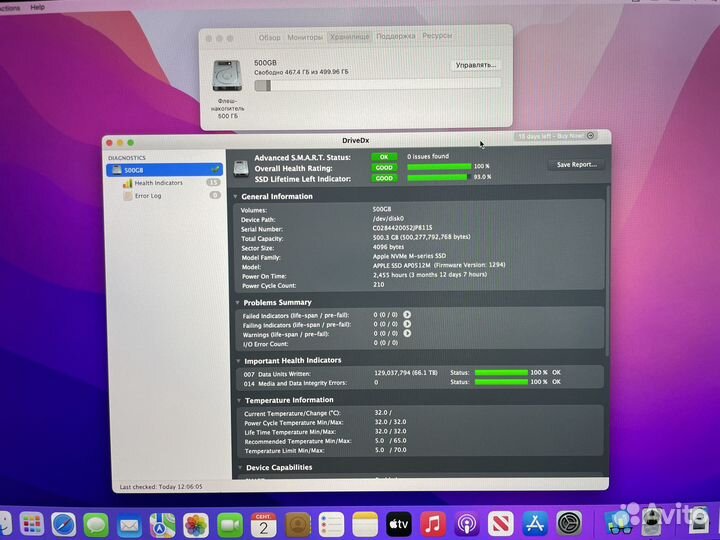Open the Help menu in the menu bar
720x540 pixels.
37,7
